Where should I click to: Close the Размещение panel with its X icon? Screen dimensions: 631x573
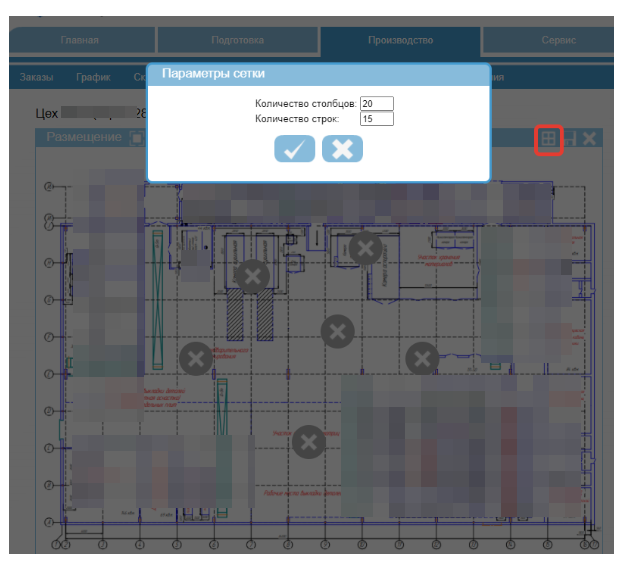[x=590, y=138]
